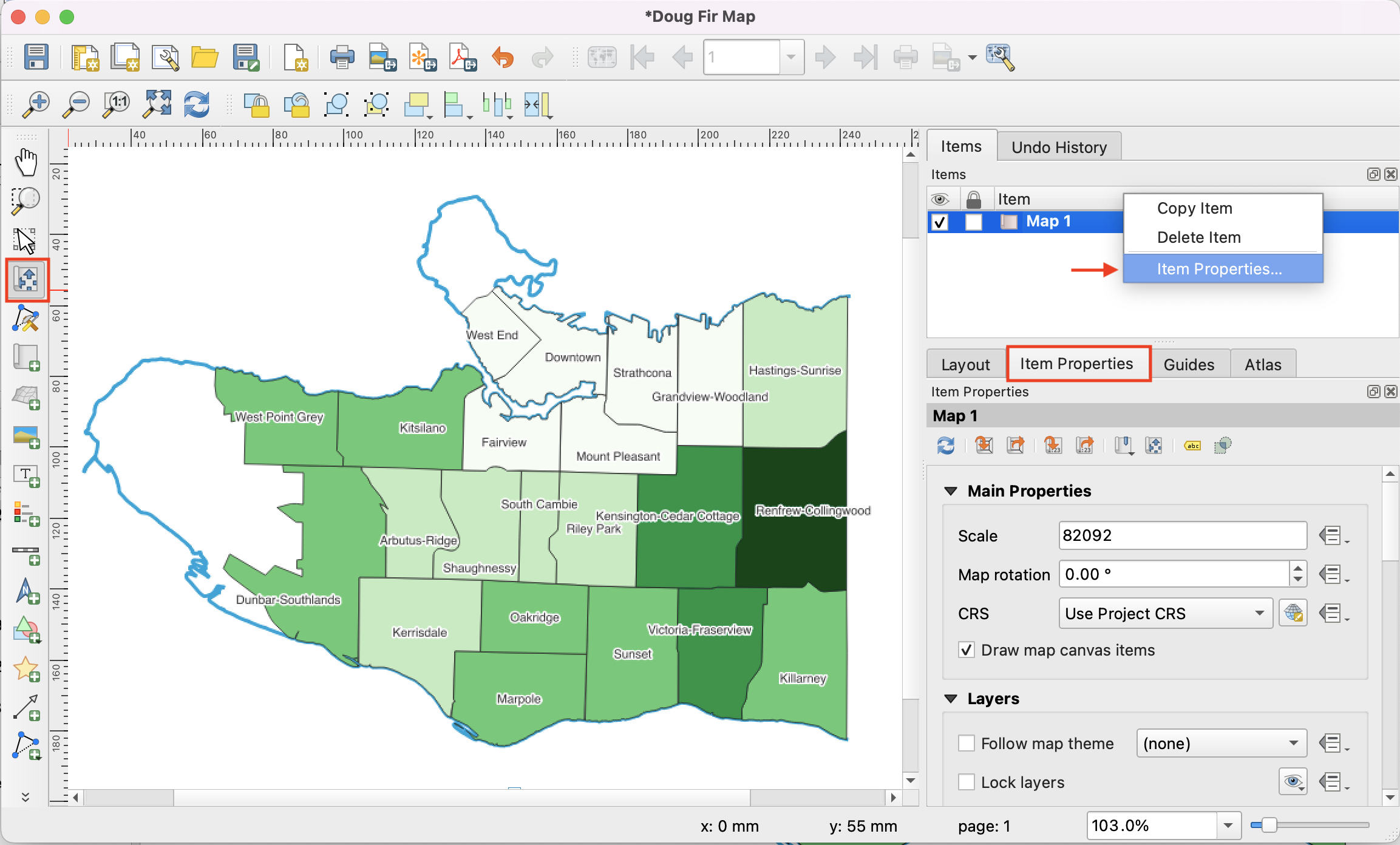
Task: Click the Pan Layout hand tool
Action: click(25, 162)
